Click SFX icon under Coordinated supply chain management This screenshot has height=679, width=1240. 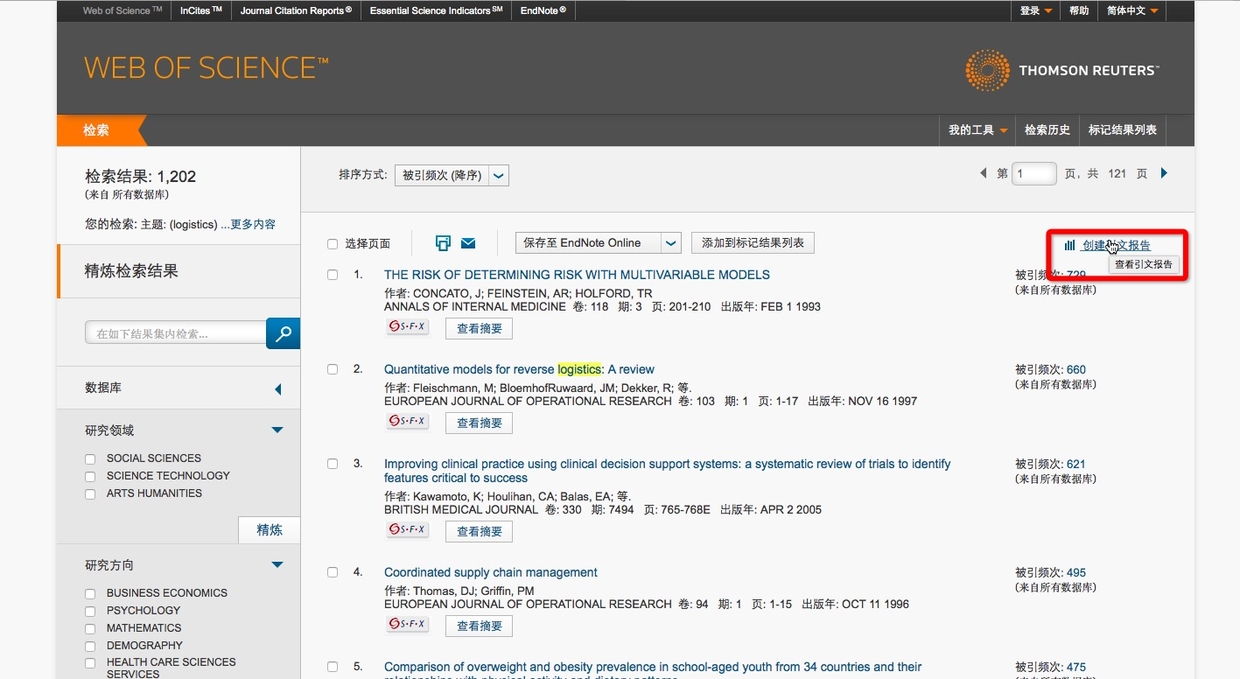[407, 624]
